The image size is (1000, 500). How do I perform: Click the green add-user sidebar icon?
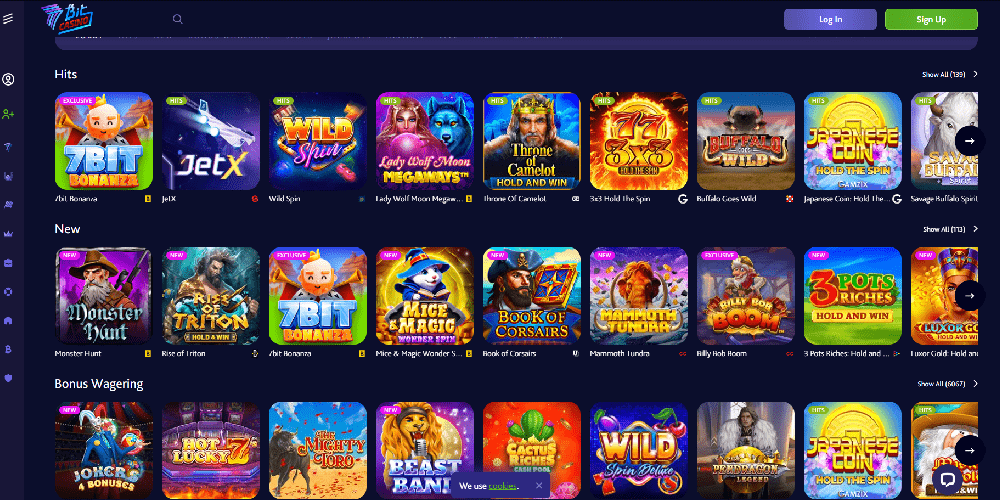point(8,114)
